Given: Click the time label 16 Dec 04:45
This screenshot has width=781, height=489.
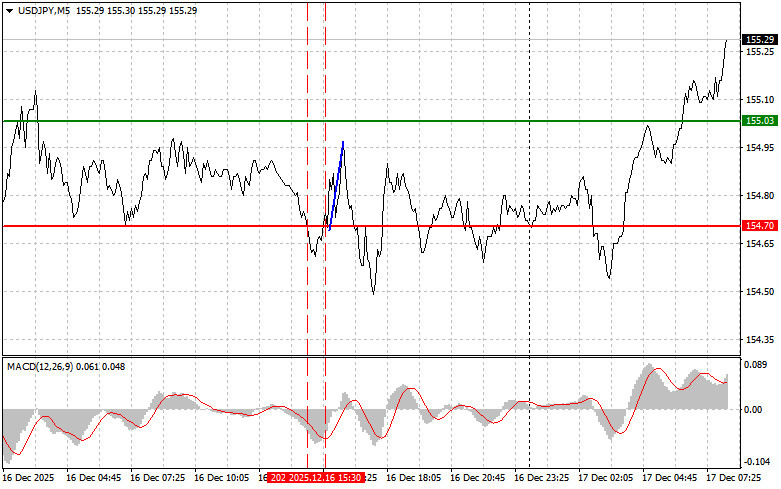Looking at the screenshot, I should [94, 478].
